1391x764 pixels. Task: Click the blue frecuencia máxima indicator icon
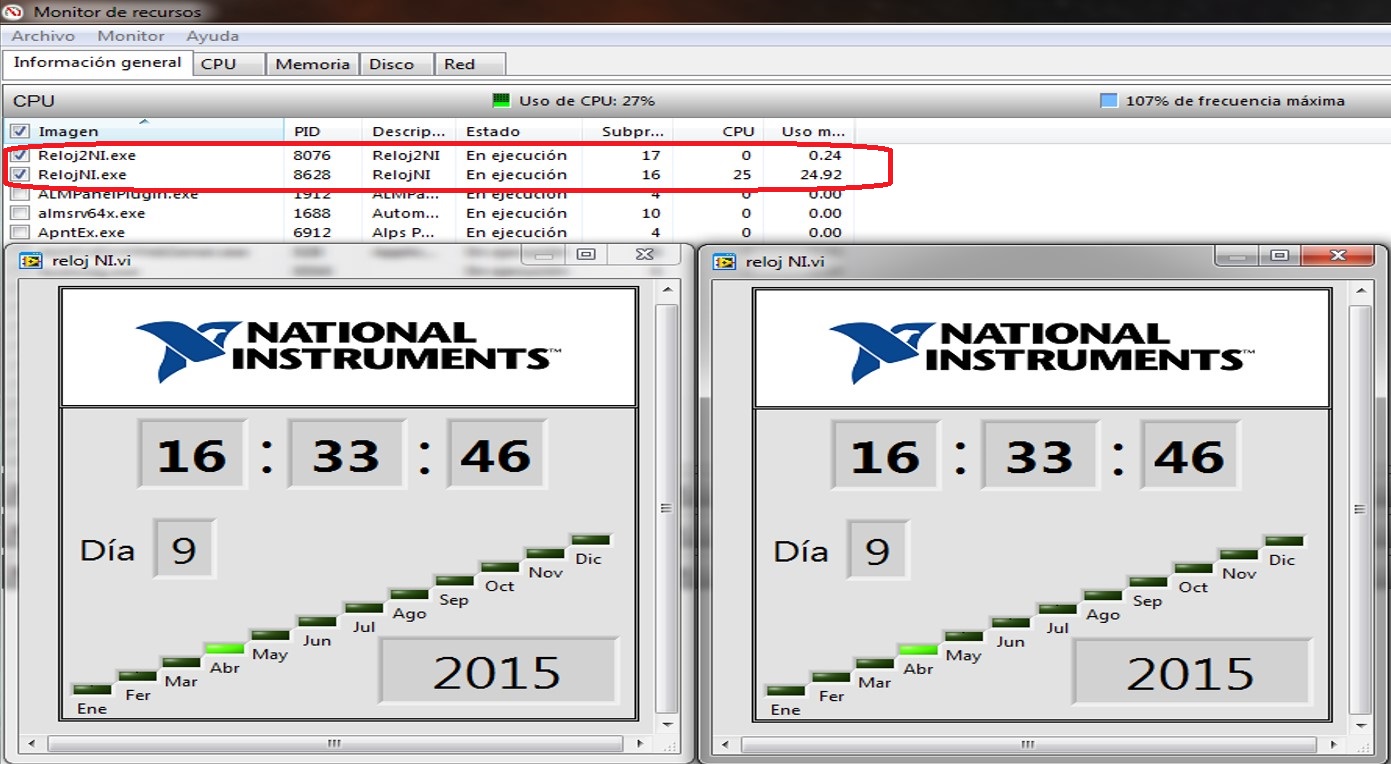(1108, 101)
